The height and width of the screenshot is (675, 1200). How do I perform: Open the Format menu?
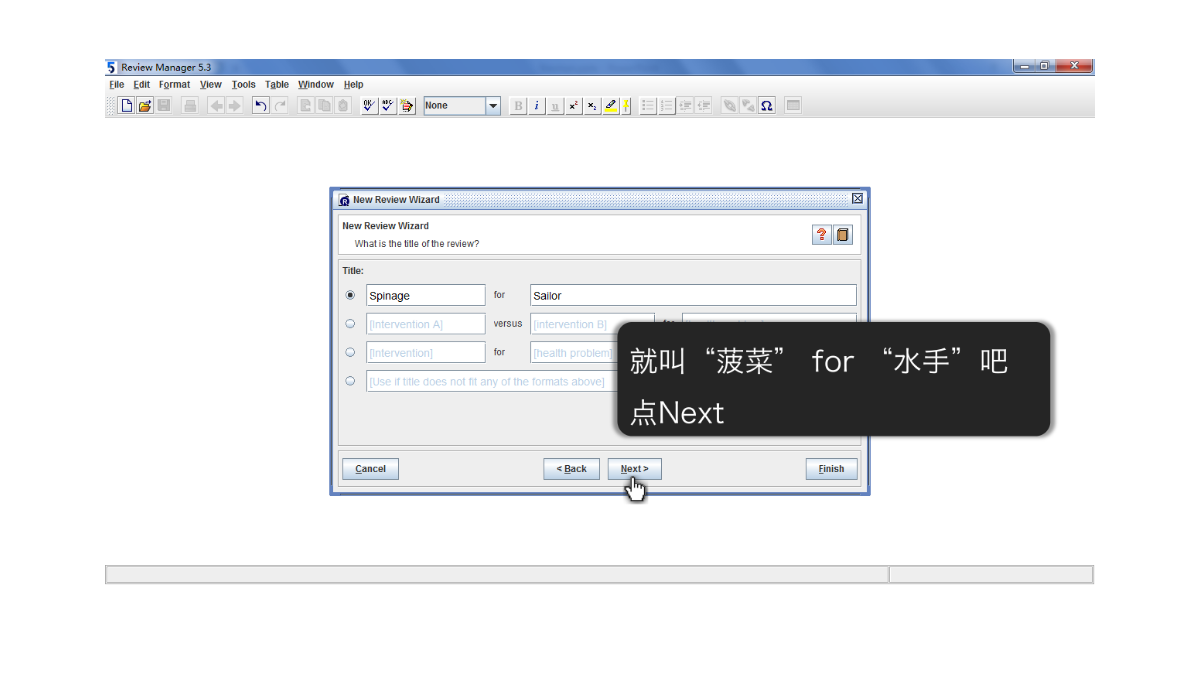point(174,85)
